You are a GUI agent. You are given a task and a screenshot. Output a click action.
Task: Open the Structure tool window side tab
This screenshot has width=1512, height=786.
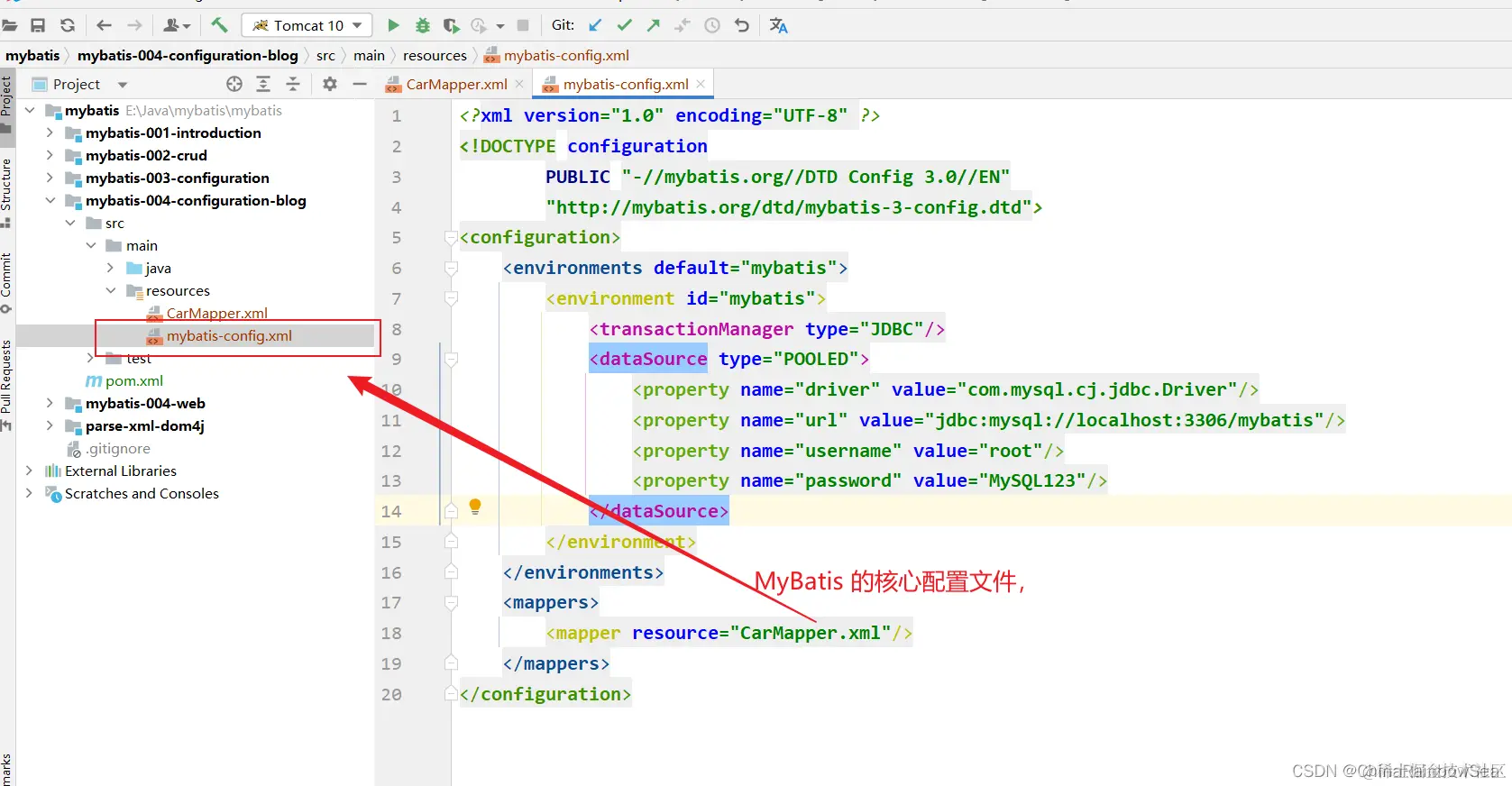pyautogui.click(x=6, y=191)
